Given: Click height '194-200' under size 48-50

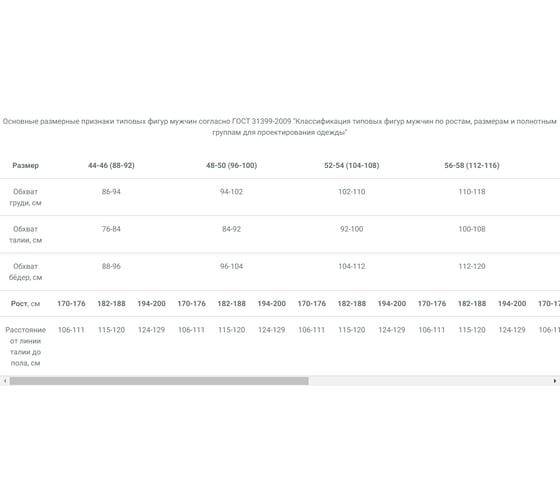Looking at the screenshot, I should point(271,304).
